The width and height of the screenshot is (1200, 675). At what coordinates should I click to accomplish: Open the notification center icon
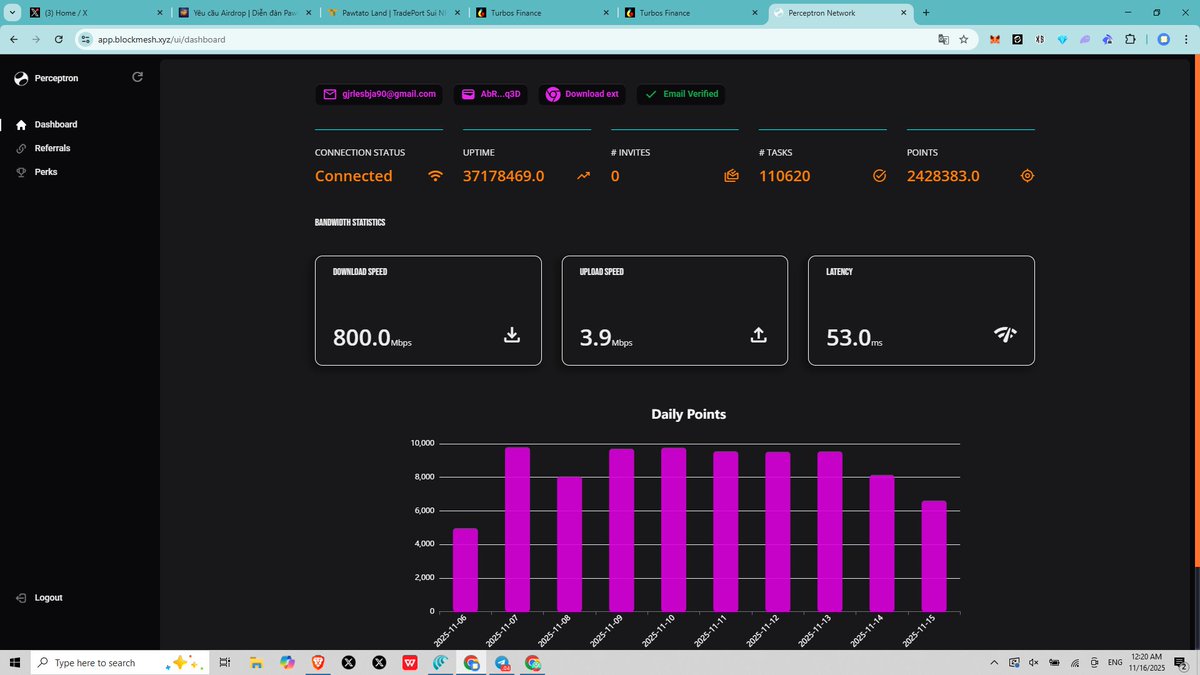[1181, 663]
